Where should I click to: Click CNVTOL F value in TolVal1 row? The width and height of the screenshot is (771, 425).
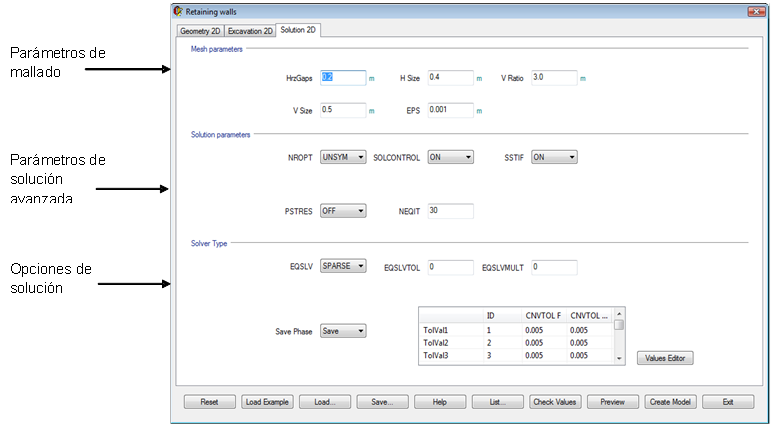coord(543,330)
